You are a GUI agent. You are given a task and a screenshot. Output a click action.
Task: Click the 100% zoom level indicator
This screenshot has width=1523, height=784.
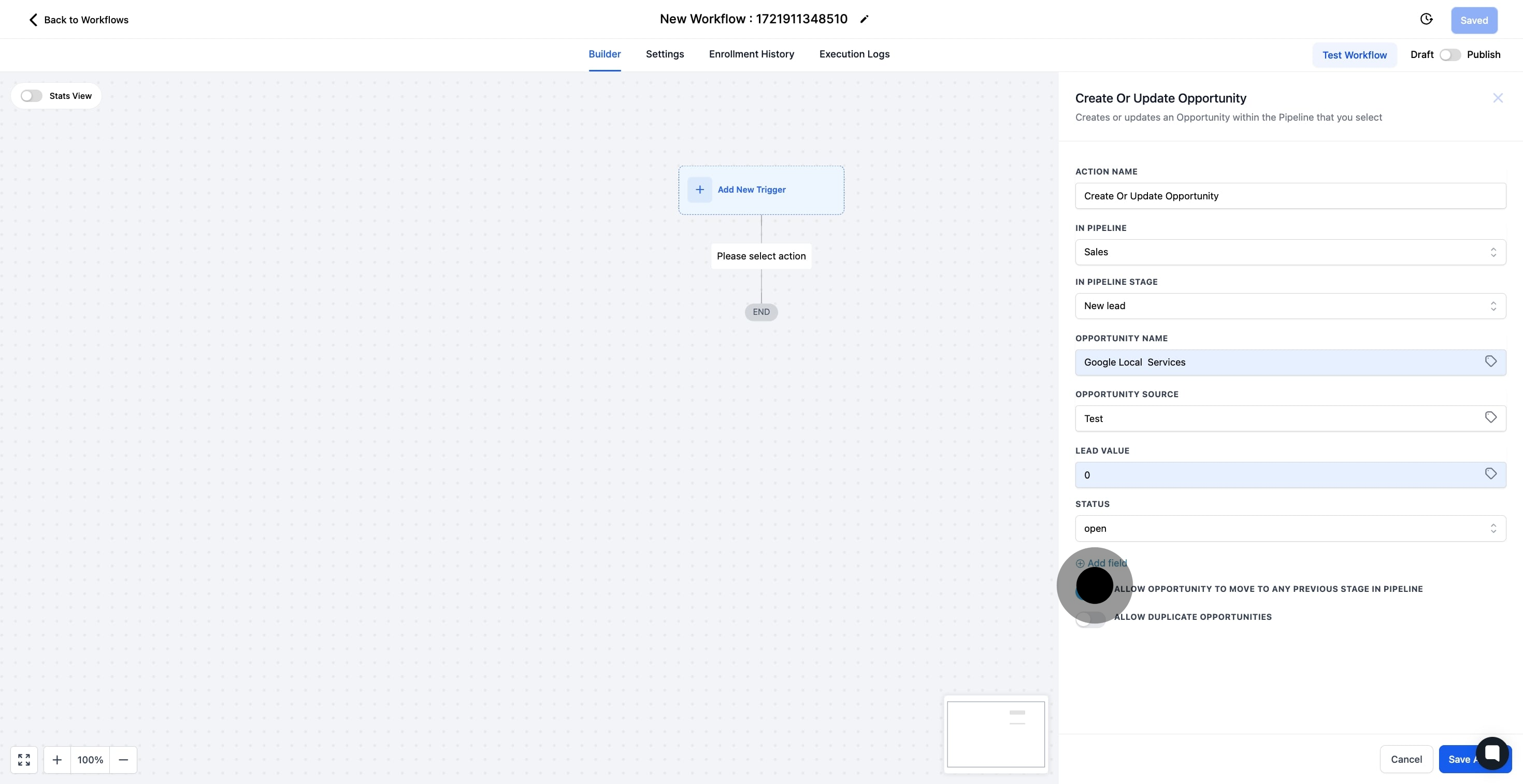90,760
